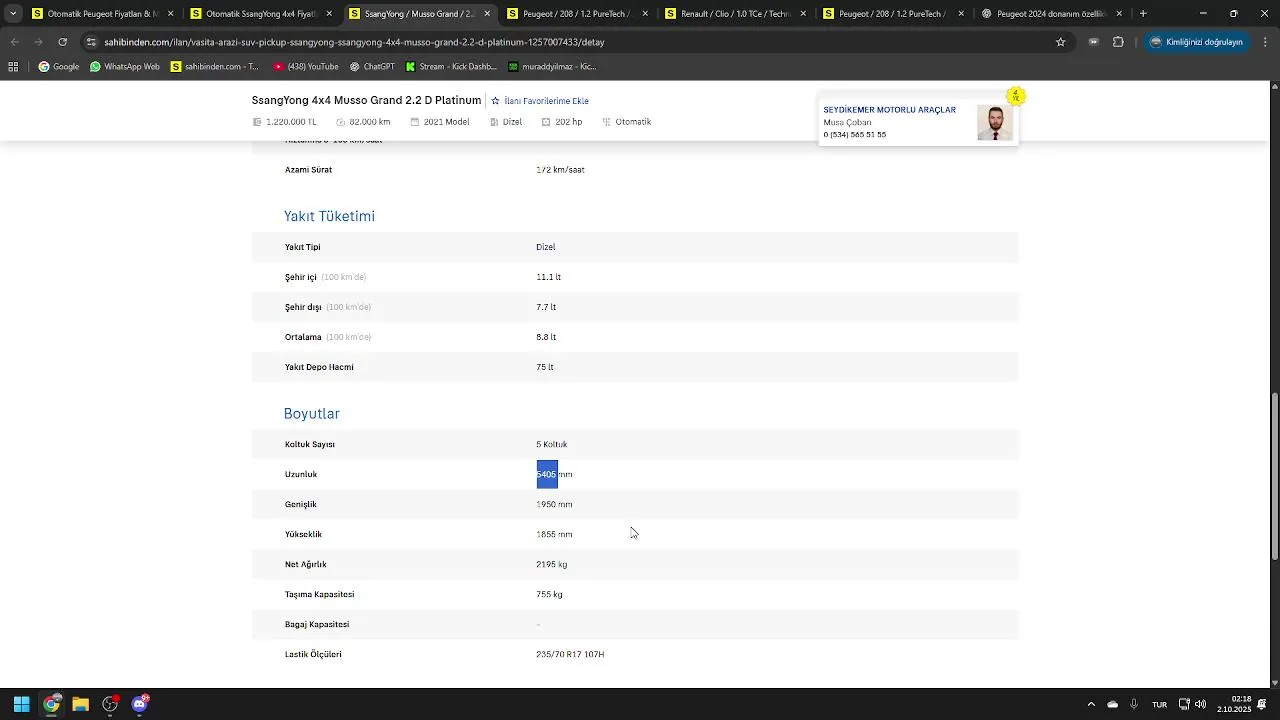
Task: Open the Chrome menu with three dots
Action: tap(1264, 42)
